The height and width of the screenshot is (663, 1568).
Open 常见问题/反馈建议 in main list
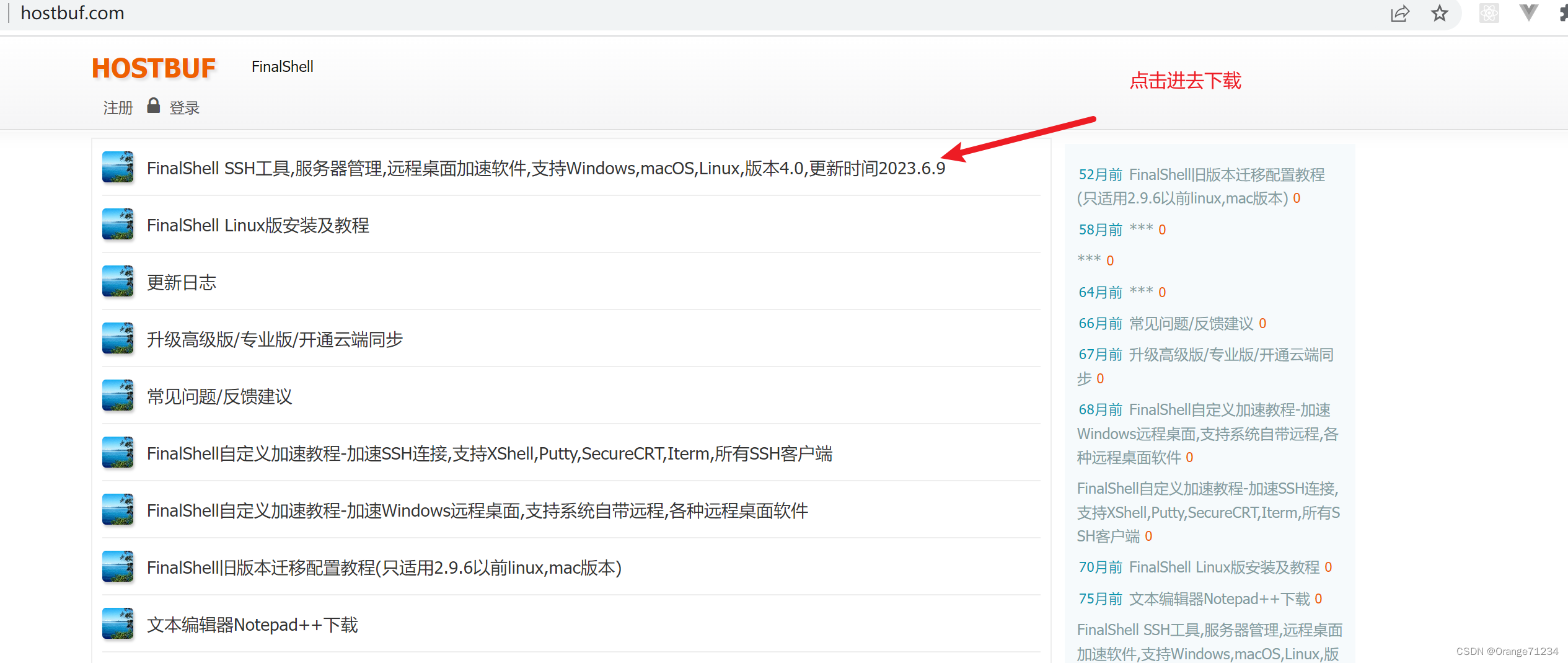tap(219, 396)
